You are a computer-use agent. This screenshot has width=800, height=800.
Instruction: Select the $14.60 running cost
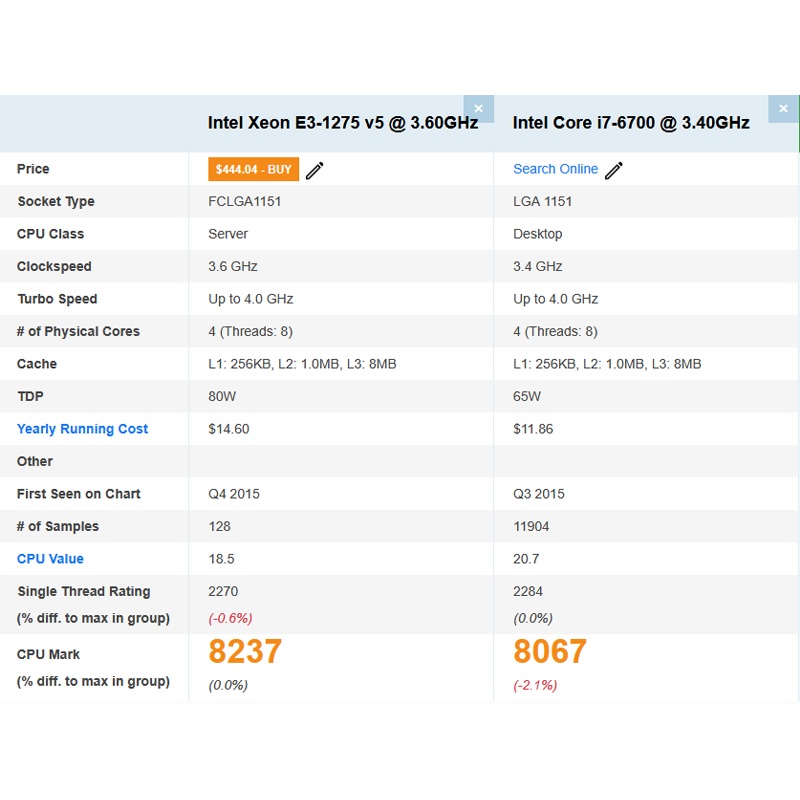pos(229,429)
